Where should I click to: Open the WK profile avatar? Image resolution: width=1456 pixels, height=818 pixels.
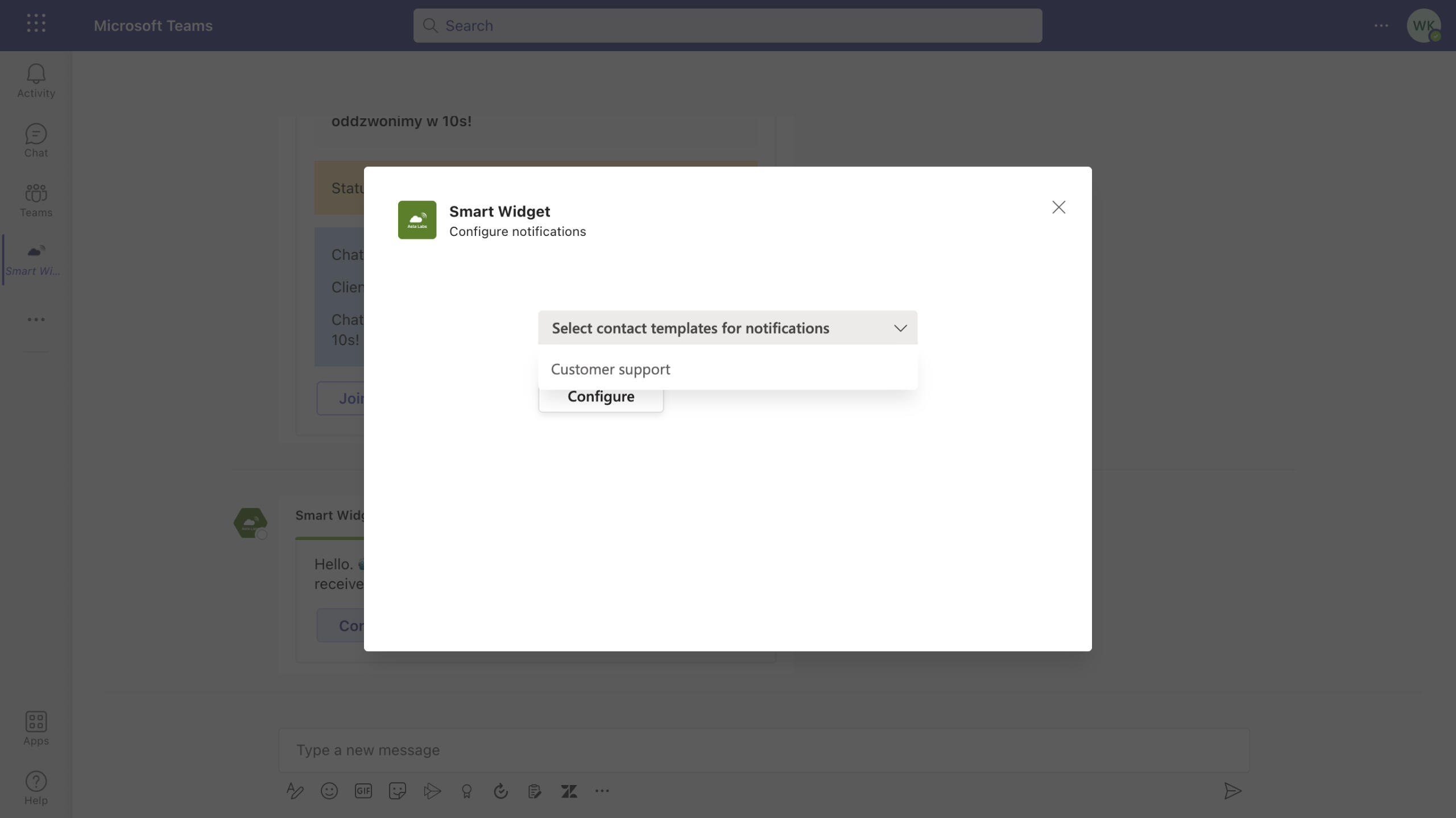1424,26
